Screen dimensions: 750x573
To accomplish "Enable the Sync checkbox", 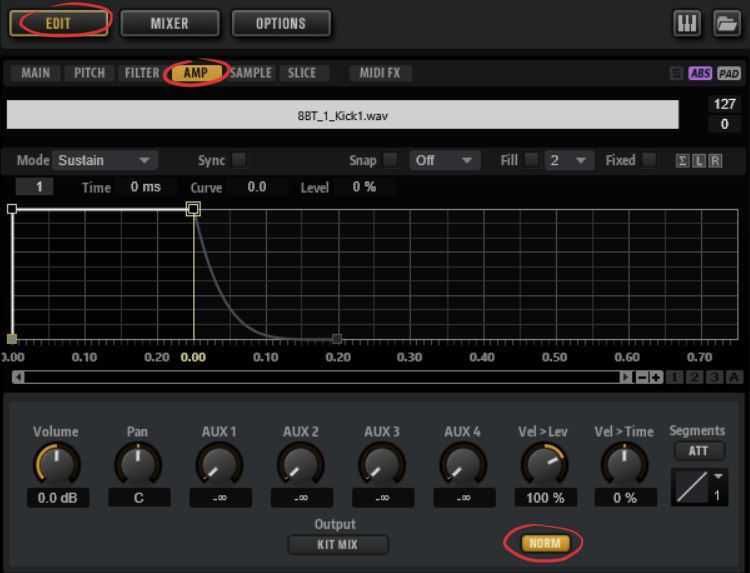I will (x=239, y=160).
